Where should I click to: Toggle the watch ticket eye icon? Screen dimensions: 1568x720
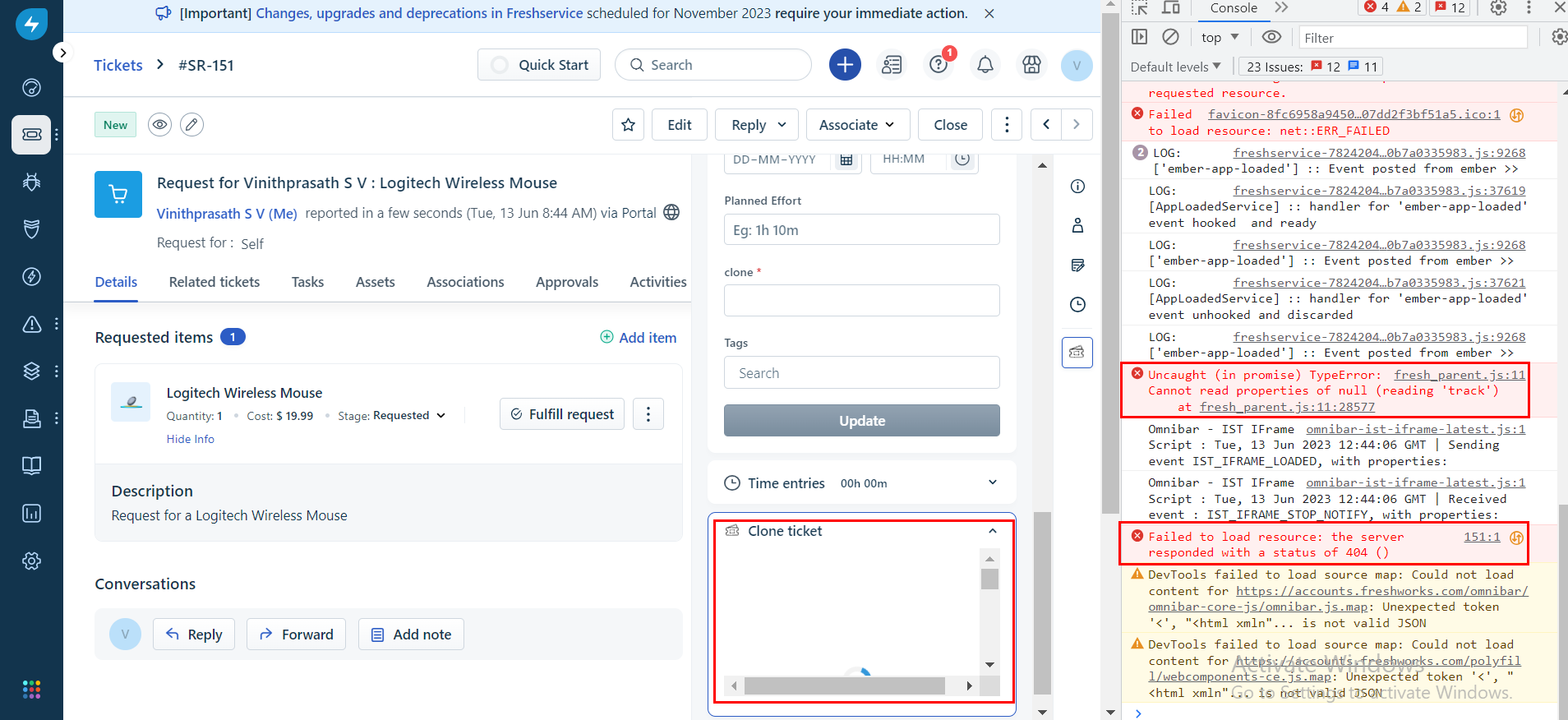point(159,125)
